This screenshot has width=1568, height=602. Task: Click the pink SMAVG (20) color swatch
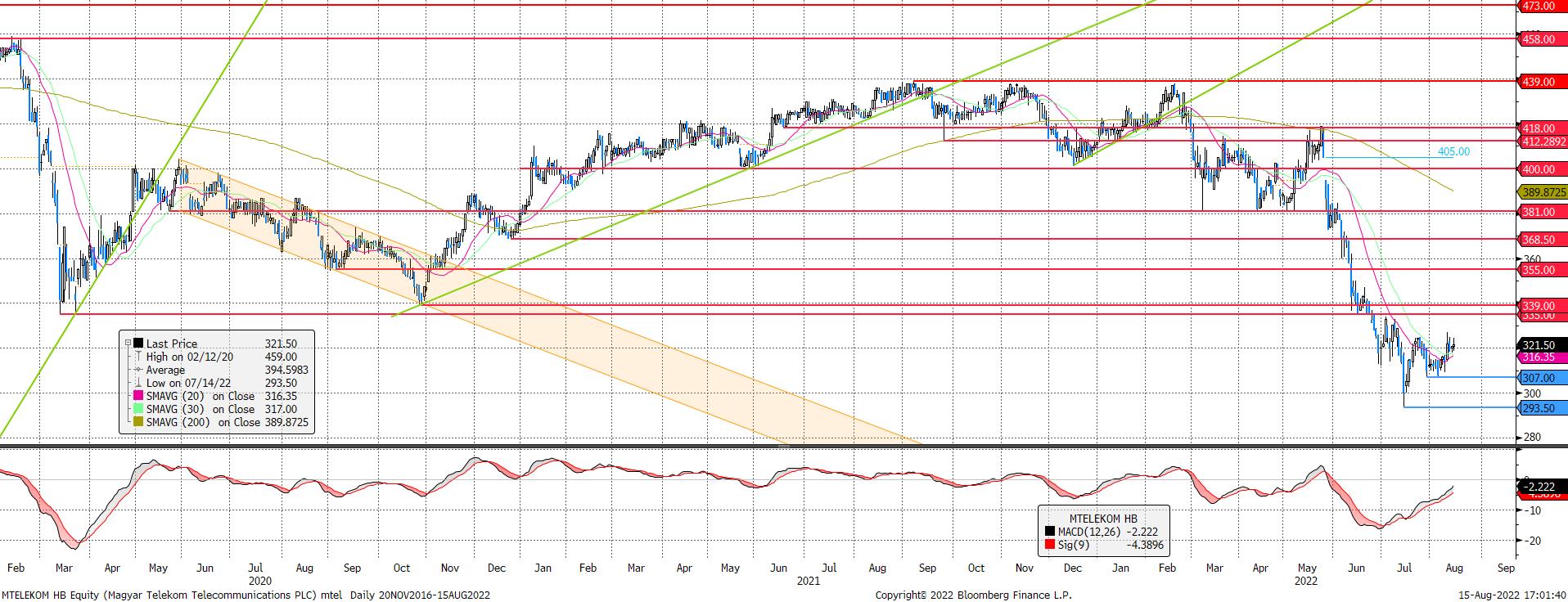coord(139,397)
